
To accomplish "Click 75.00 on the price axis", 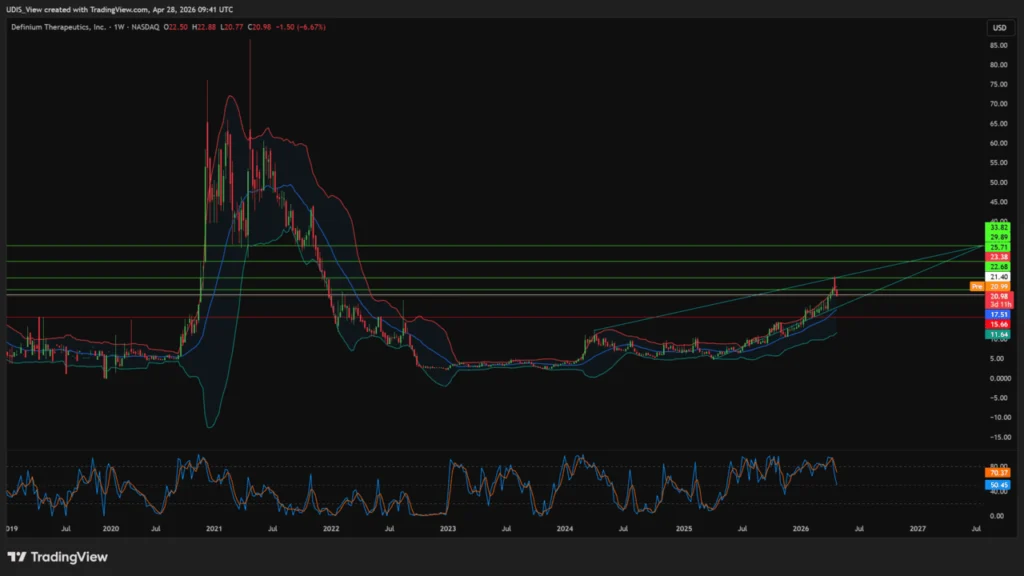I will pos(998,84).
